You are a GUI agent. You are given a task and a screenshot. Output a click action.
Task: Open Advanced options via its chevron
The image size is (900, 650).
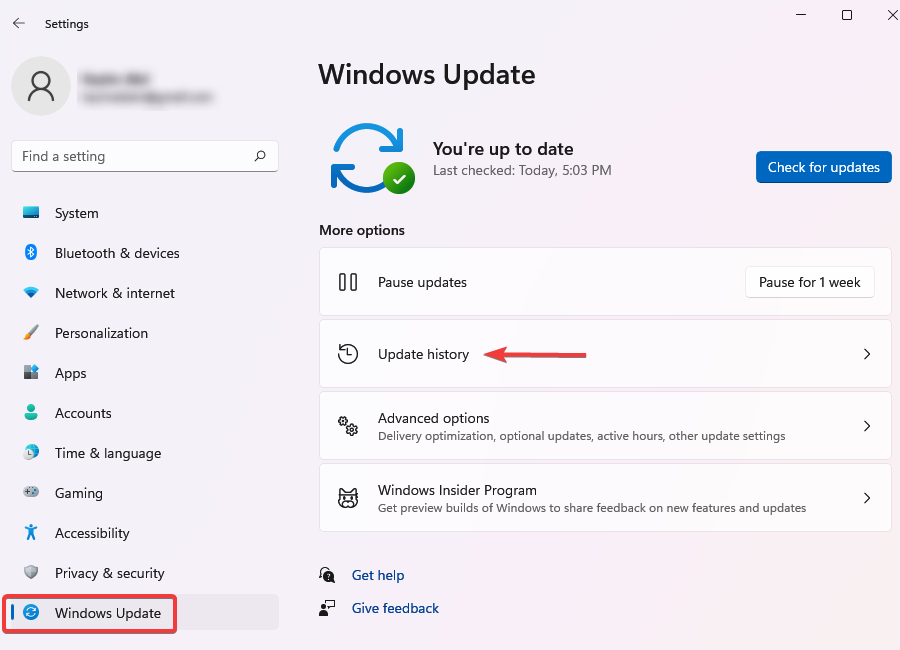(867, 426)
